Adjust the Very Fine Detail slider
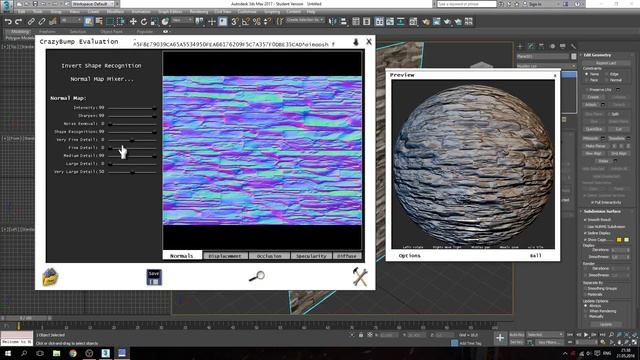This screenshot has height=360, width=640. pos(132,140)
